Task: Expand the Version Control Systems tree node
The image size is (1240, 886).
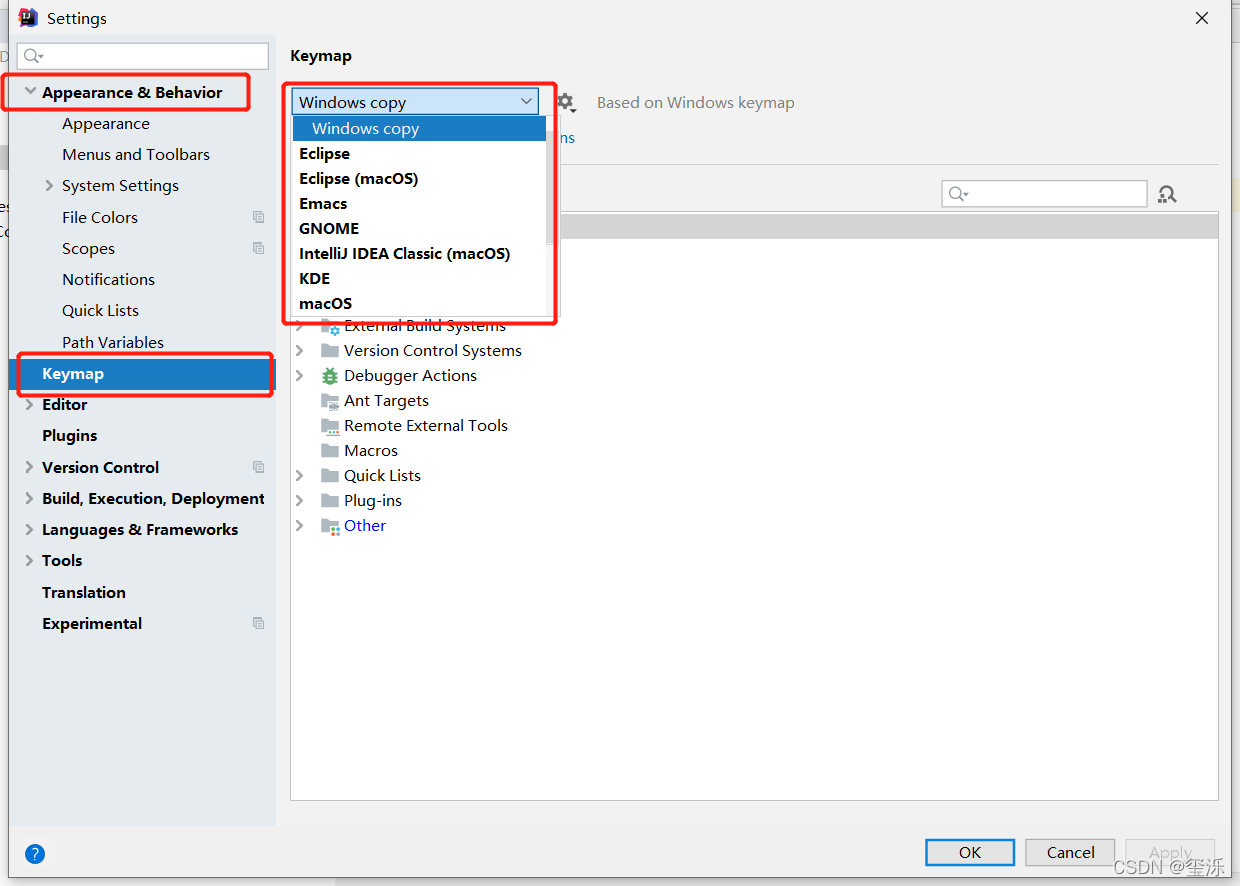Action: click(x=300, y=351)
